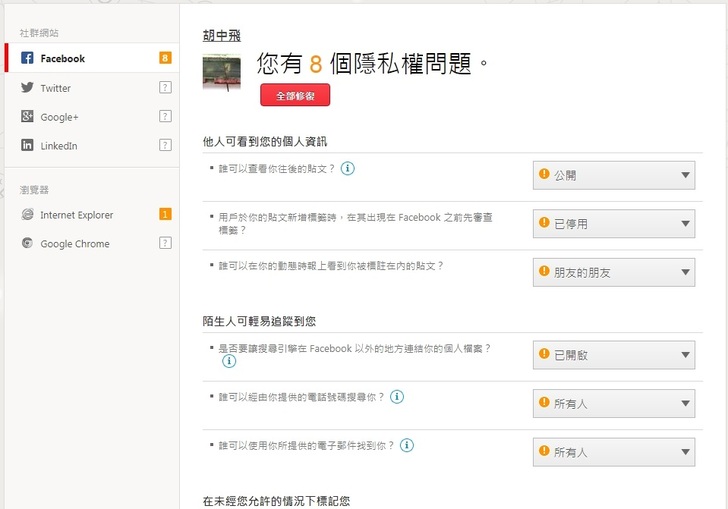This screenshot has width=728, height=509.
Task: Open the 已開啟 search engine dropdown
Action: [613, 354]
